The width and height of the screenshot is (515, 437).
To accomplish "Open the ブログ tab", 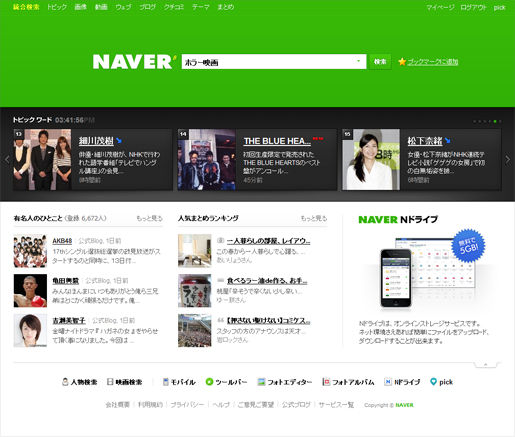I will [148, 7].
